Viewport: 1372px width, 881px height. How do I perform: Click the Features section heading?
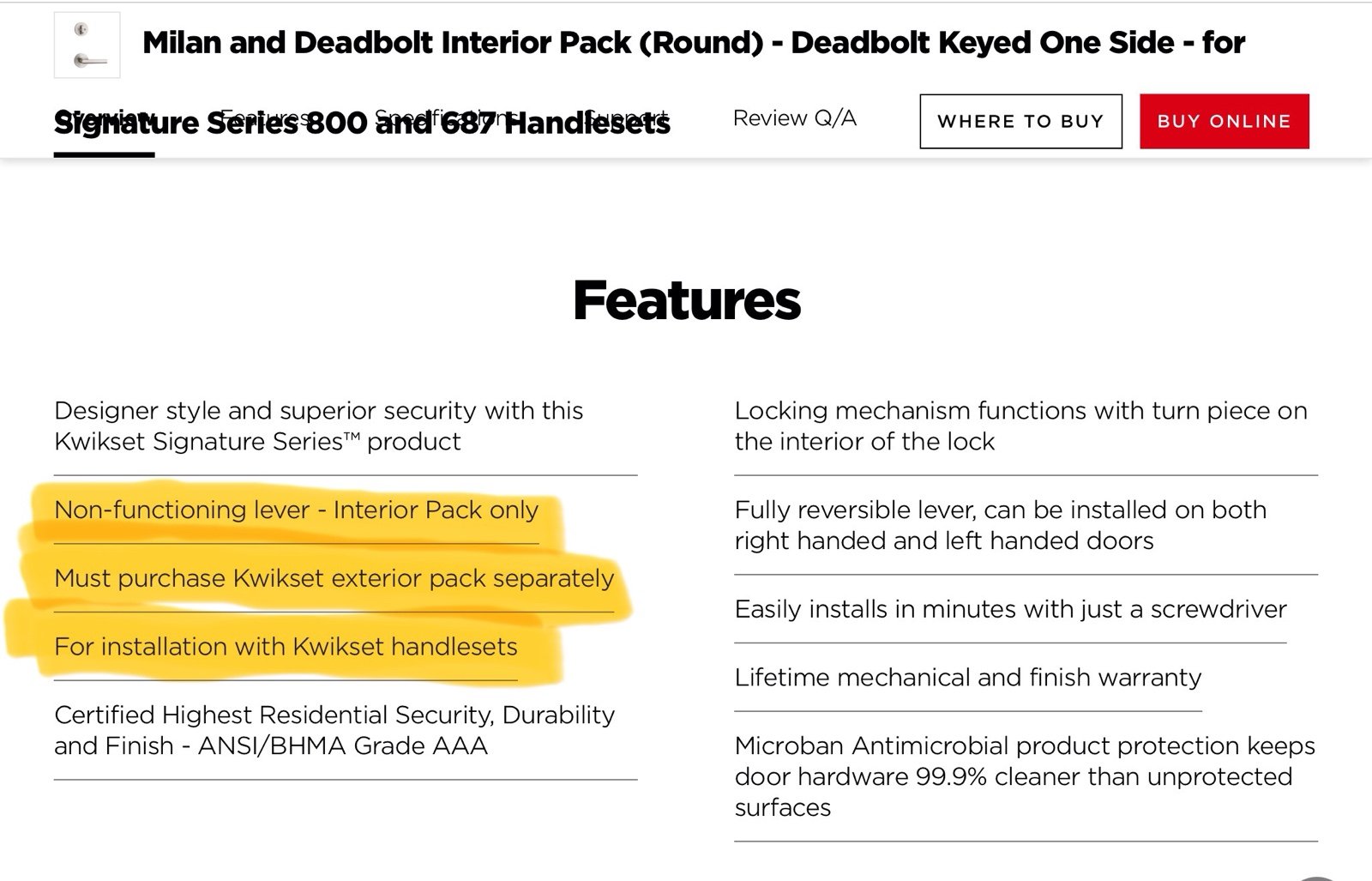[687, 299]
